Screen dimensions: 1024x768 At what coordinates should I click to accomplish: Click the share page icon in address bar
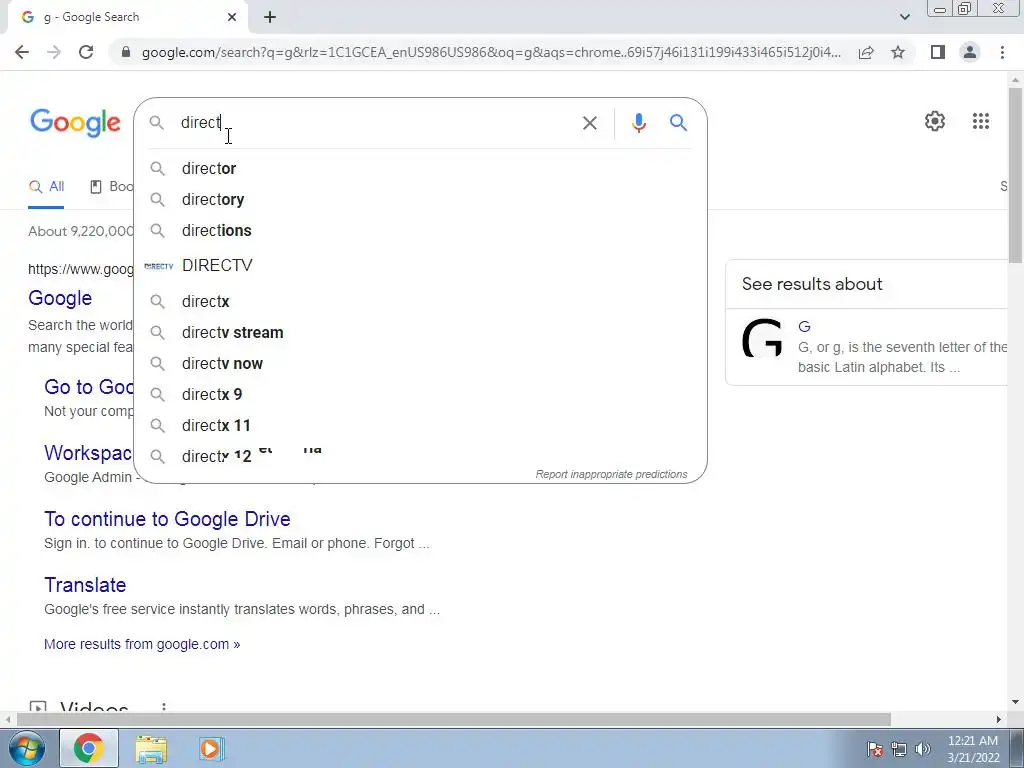coord(866,52)
